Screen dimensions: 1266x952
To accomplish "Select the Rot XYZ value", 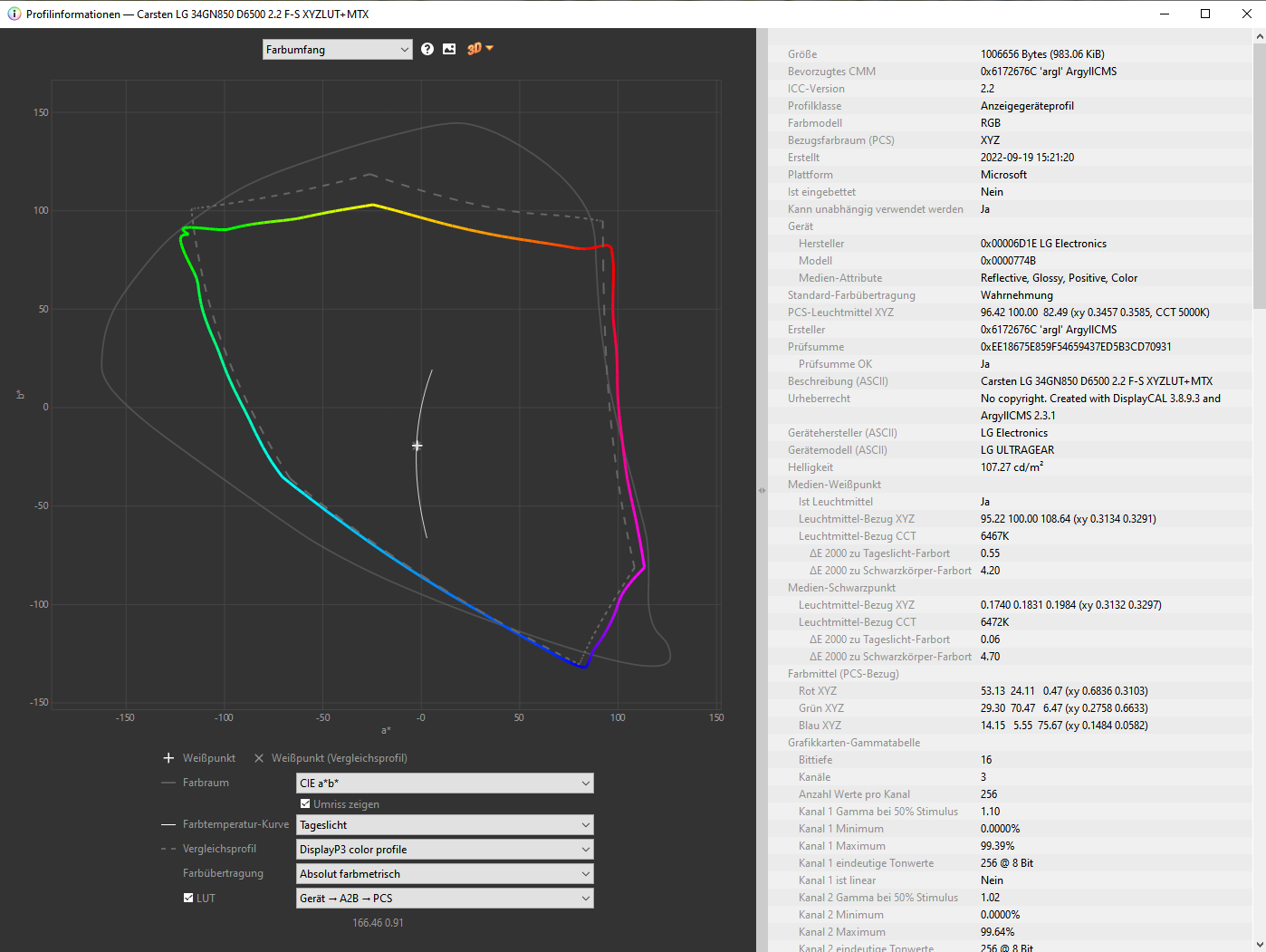I will [1064, 691].
